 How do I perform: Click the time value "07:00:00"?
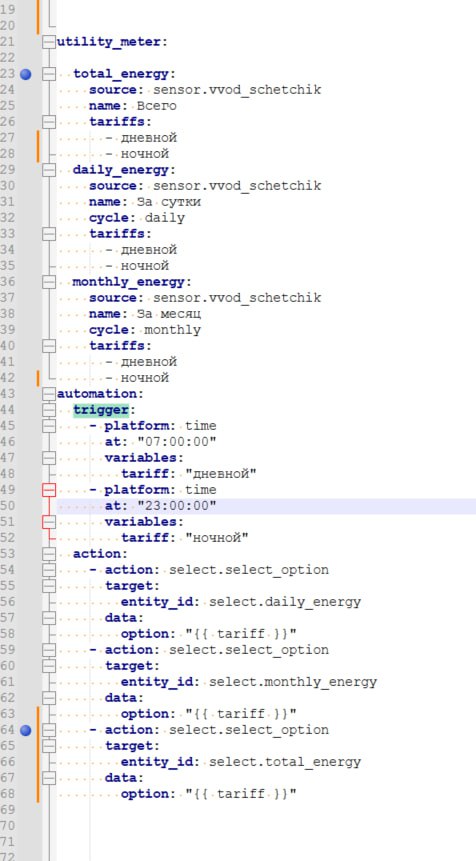[177, 442]
